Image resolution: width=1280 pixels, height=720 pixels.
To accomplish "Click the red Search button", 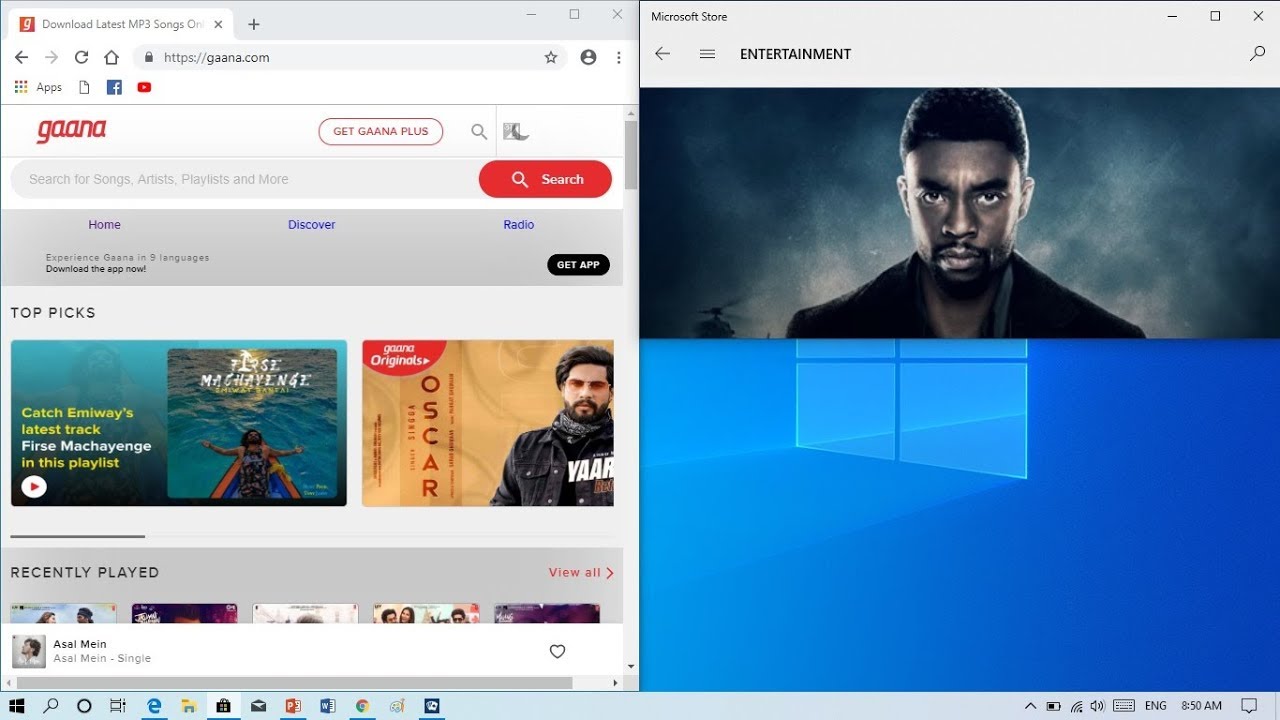I will pyautogui.click(x=545, y=179).
